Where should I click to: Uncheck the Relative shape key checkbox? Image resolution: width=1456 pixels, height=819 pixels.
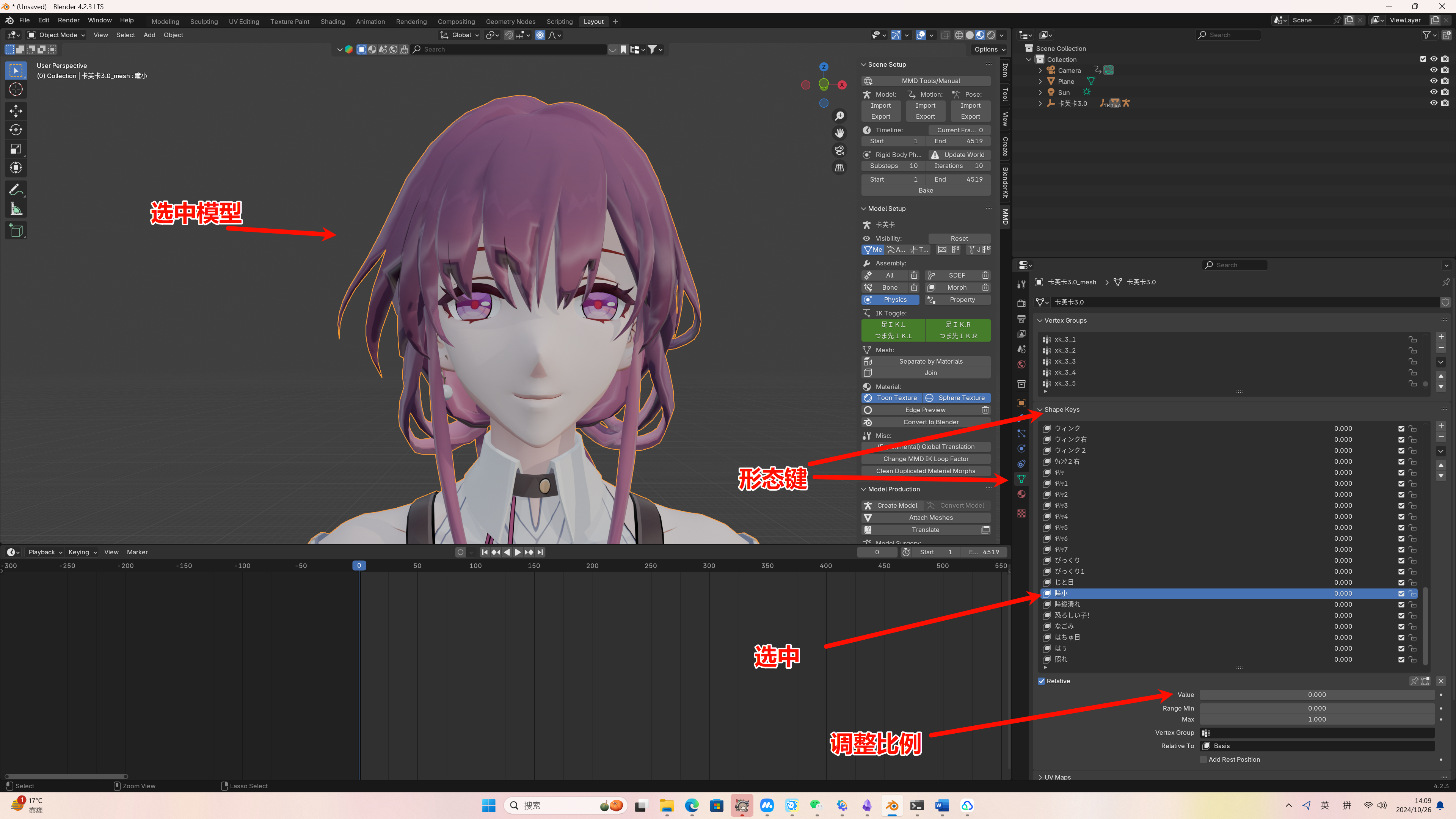click(1042, 681)
